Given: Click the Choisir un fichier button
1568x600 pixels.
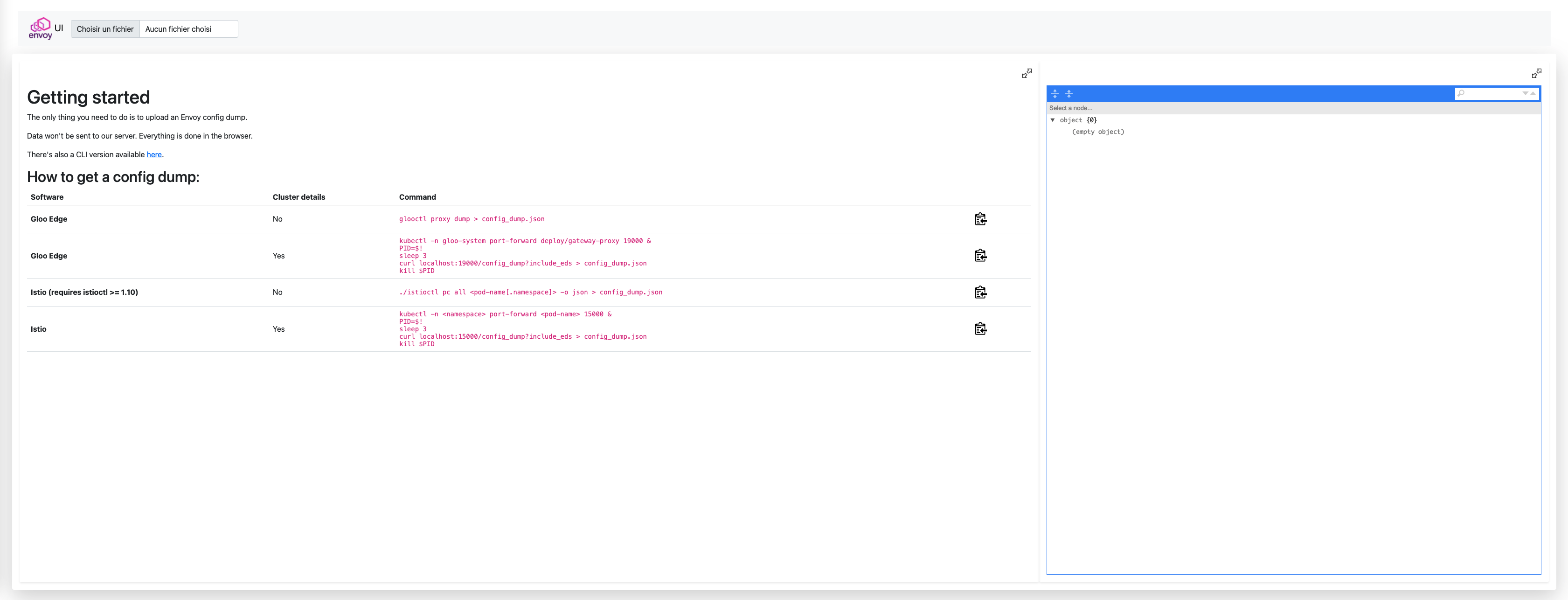Looking at the screenshot, I should click(x=104, y=29).
